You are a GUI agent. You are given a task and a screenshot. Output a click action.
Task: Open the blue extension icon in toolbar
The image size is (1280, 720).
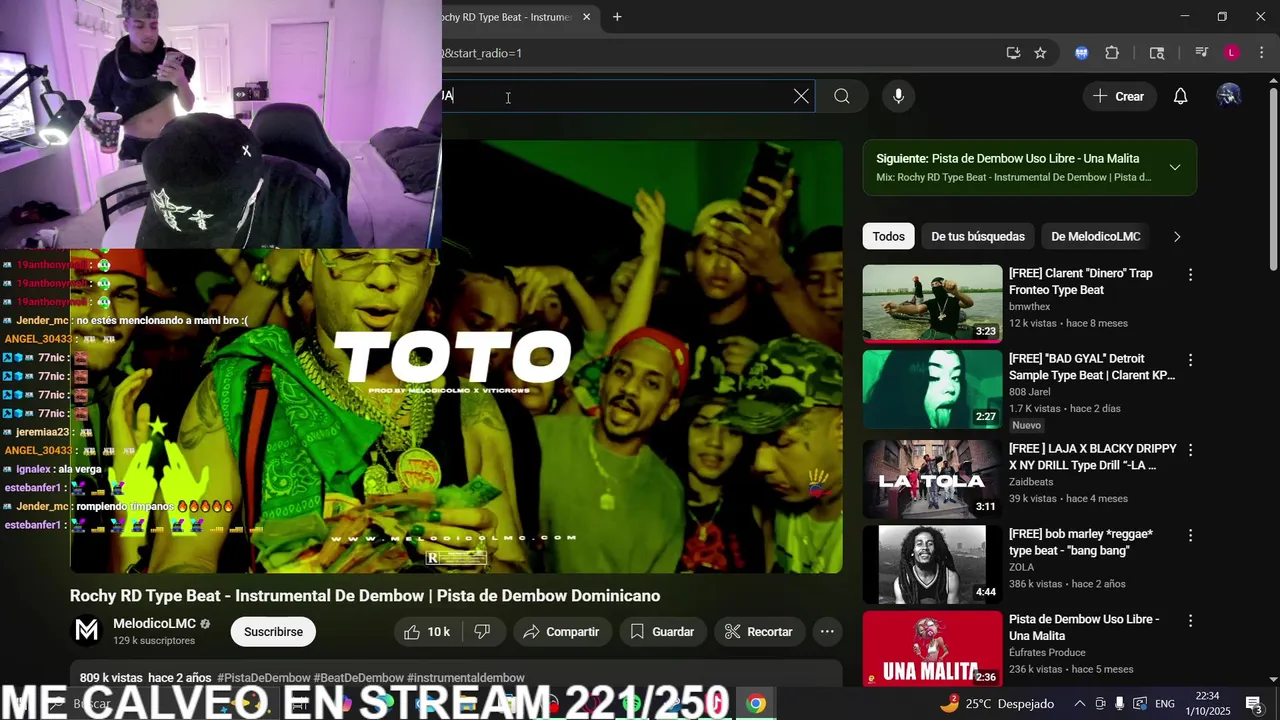click(1081, 53)
